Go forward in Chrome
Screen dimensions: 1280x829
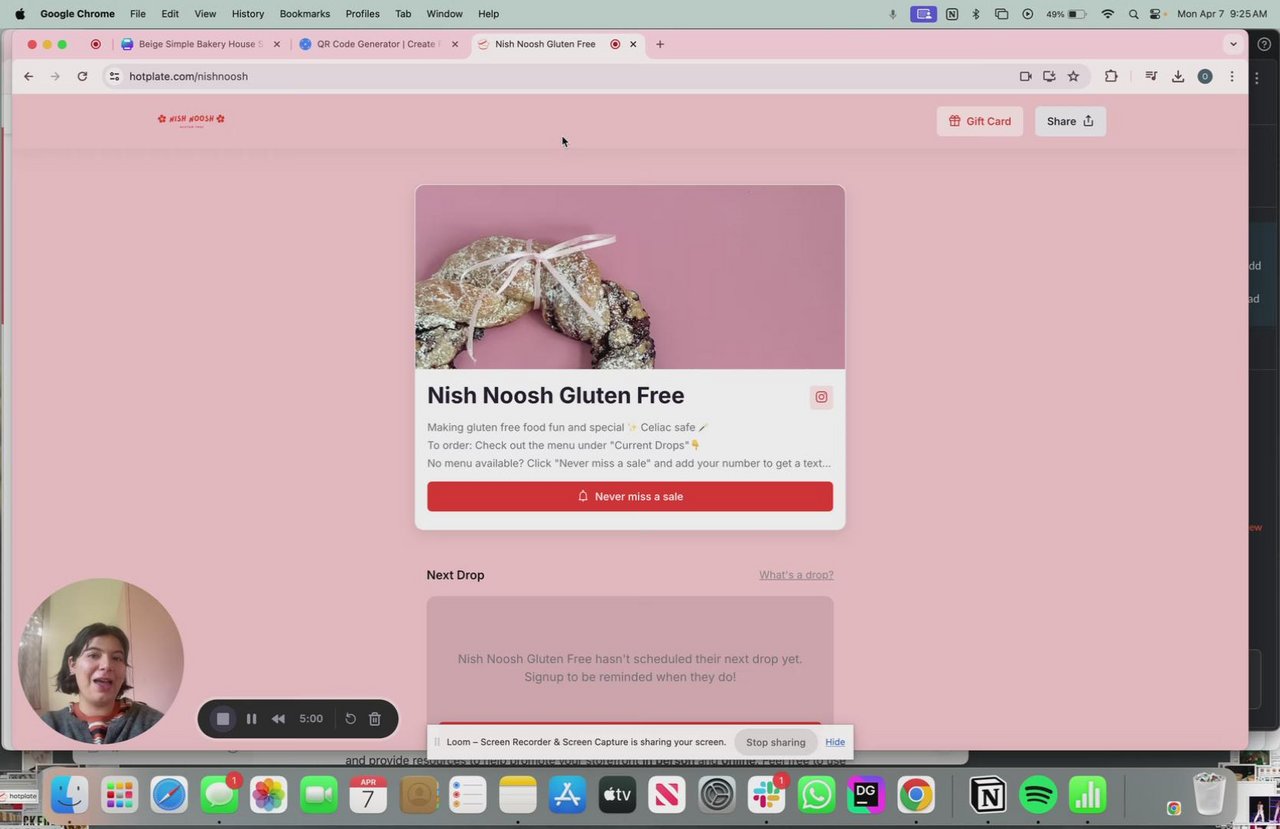55,76
